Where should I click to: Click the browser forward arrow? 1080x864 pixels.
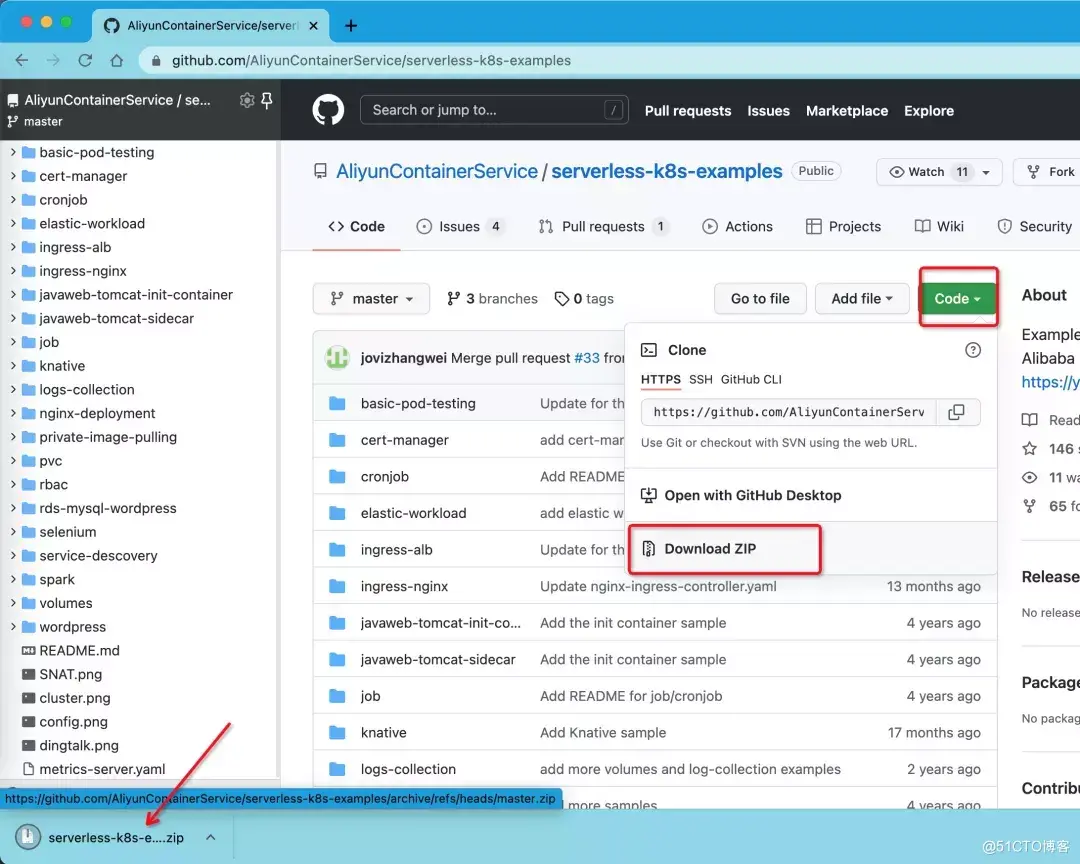click(53, 60)
